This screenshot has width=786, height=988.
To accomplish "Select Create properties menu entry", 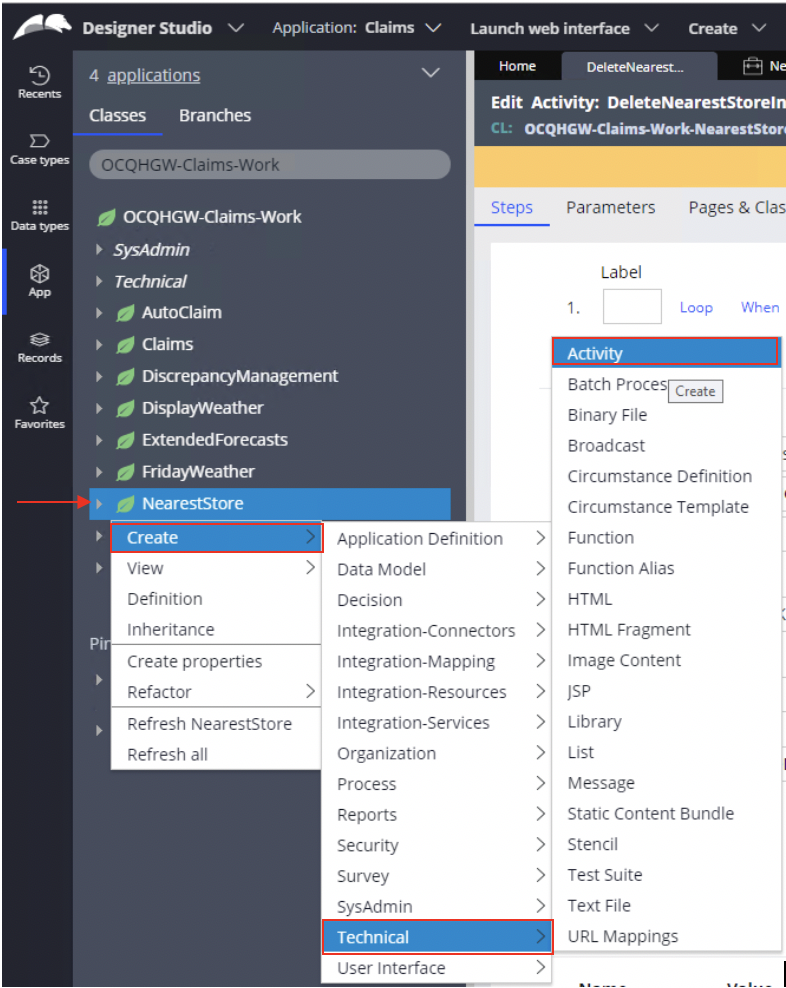I will [216, 662].
